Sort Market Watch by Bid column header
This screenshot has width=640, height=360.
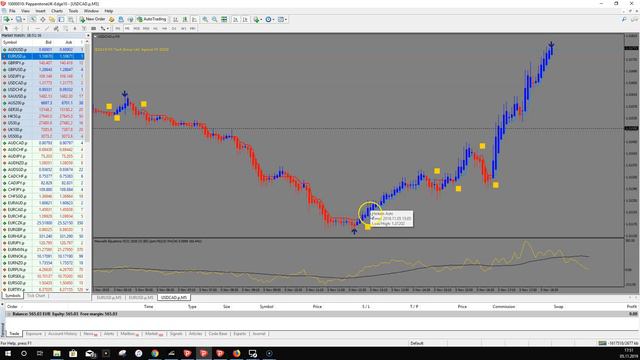tap(48, 42)
